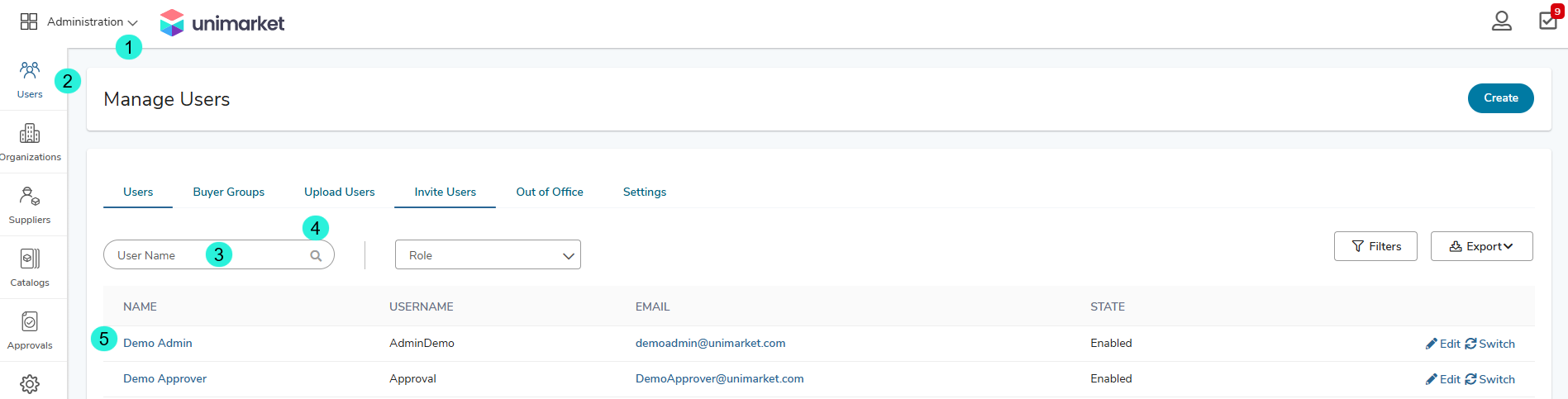
Task: Click the STATE column header
Action: pos(1108,306)
